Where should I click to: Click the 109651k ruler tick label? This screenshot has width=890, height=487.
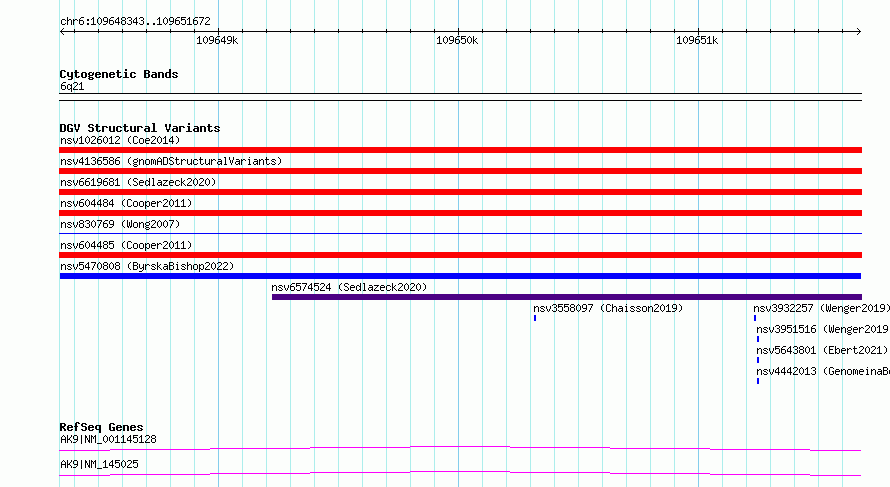pos(697,41)
